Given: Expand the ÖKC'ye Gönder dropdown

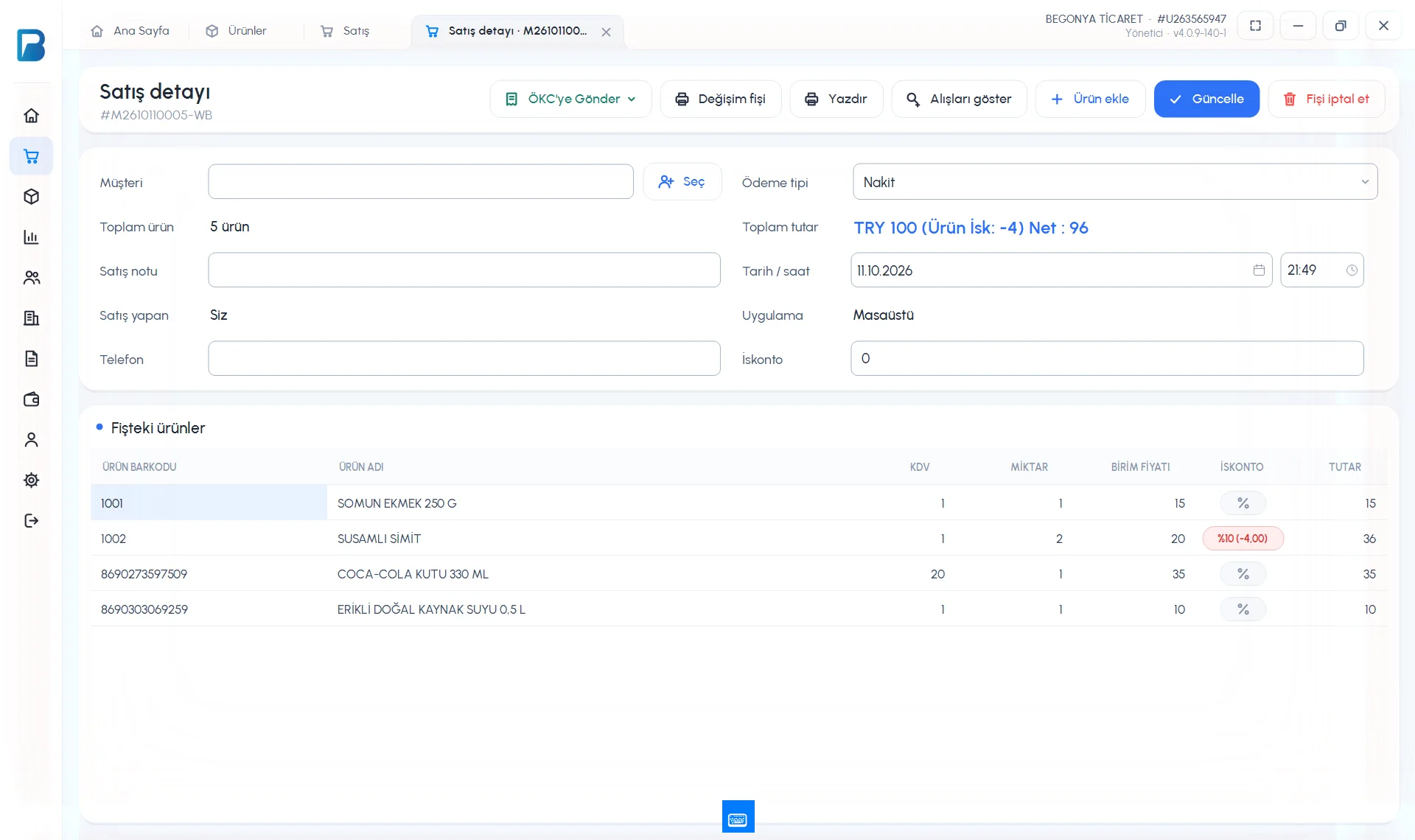Looking at the screenshot, I should [571, 99].
